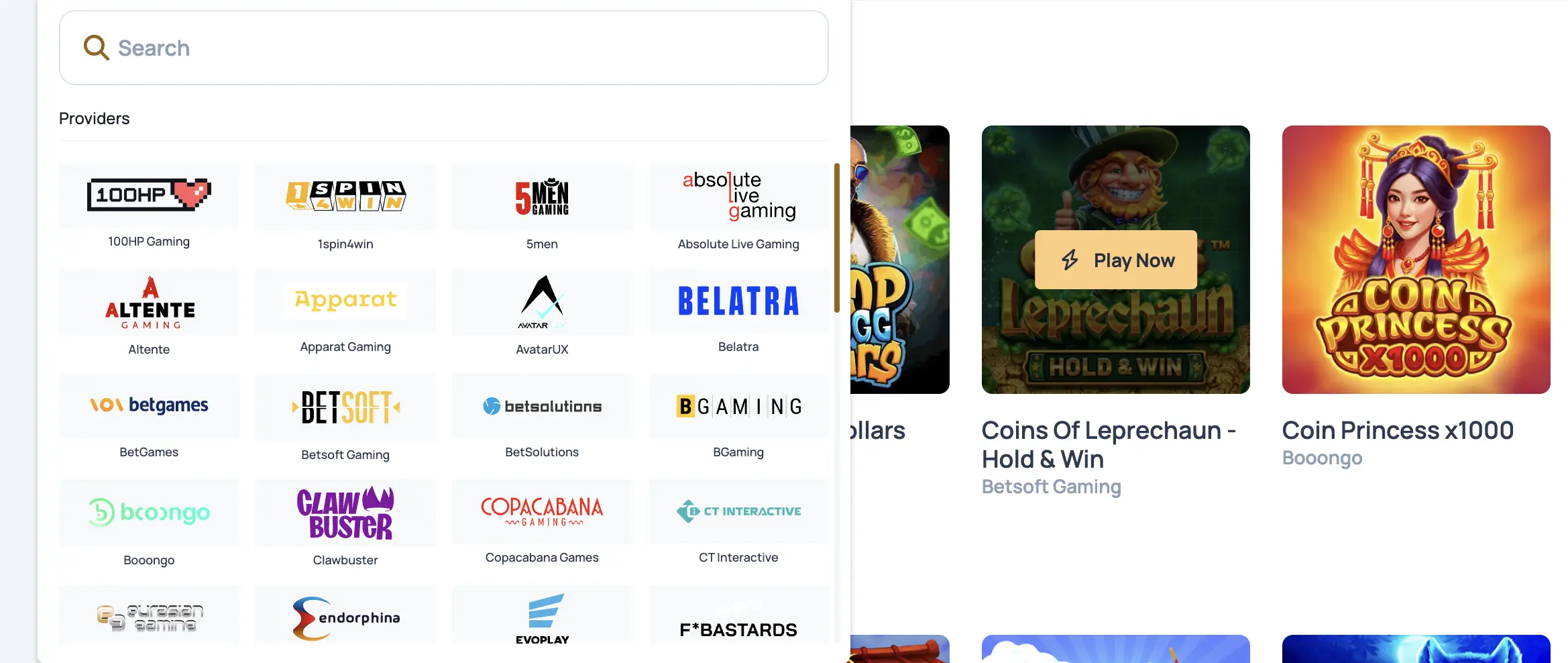Pick the Betsoft Gaming logo
The height and width of the screenshot is (663, 1568).
click(x=345, y=407)
